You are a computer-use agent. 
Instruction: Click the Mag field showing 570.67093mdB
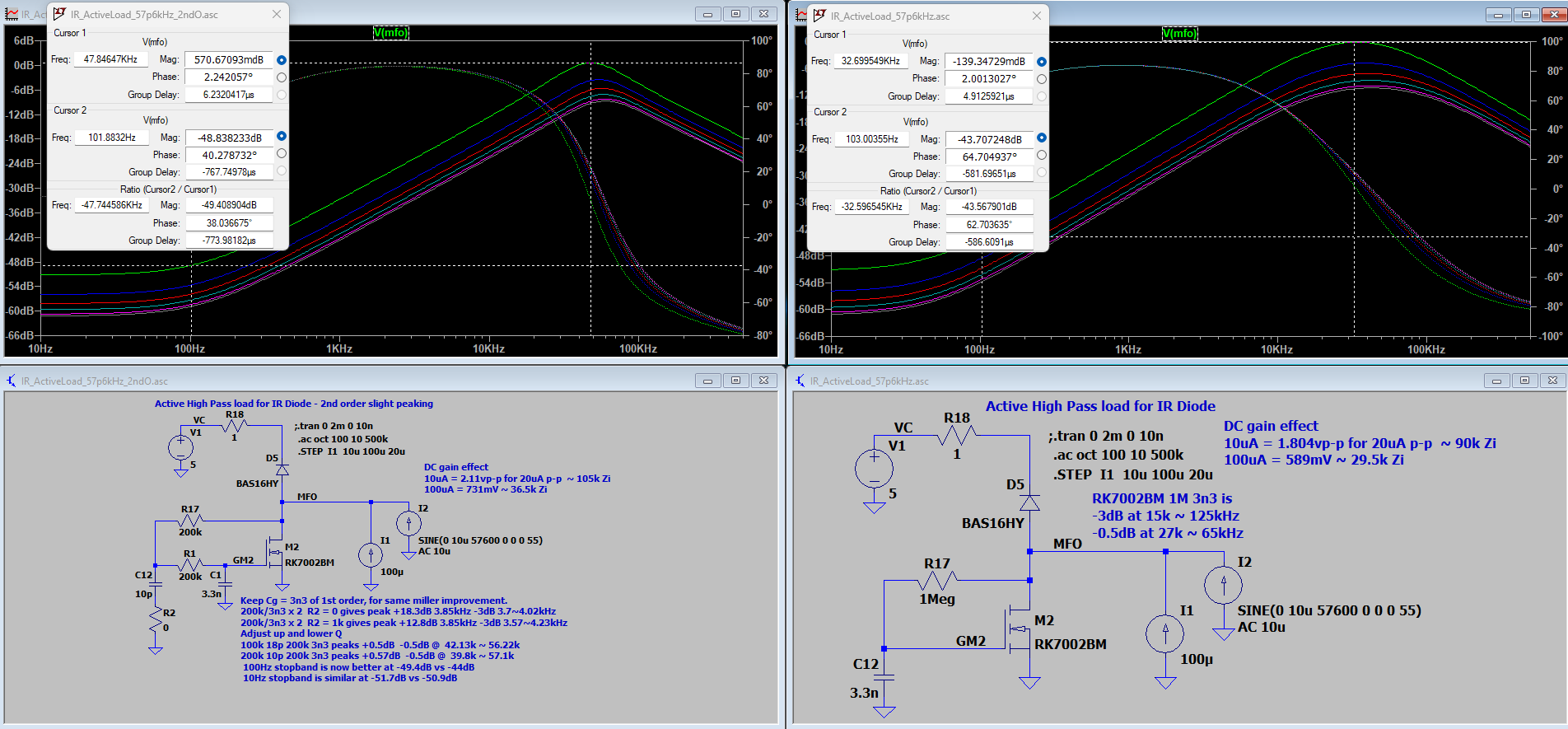tap(229, 60)
